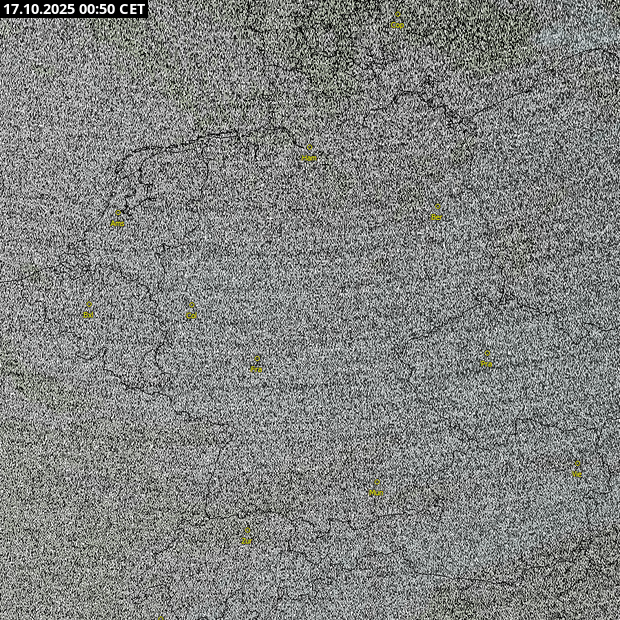This screenshot has height=620, width=620.
Task: Click the yellow "Ams" city label
Action: tap(118, 223)
